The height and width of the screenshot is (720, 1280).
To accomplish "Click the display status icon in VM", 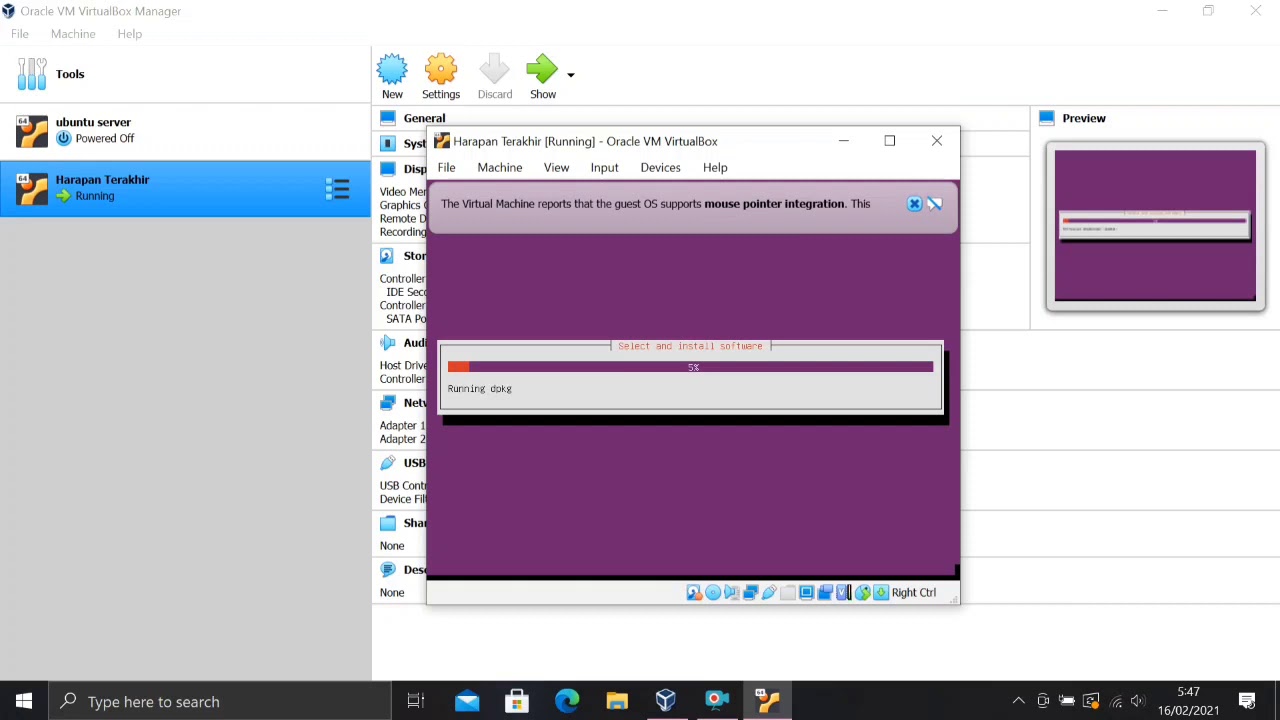I will click(806, 593).
